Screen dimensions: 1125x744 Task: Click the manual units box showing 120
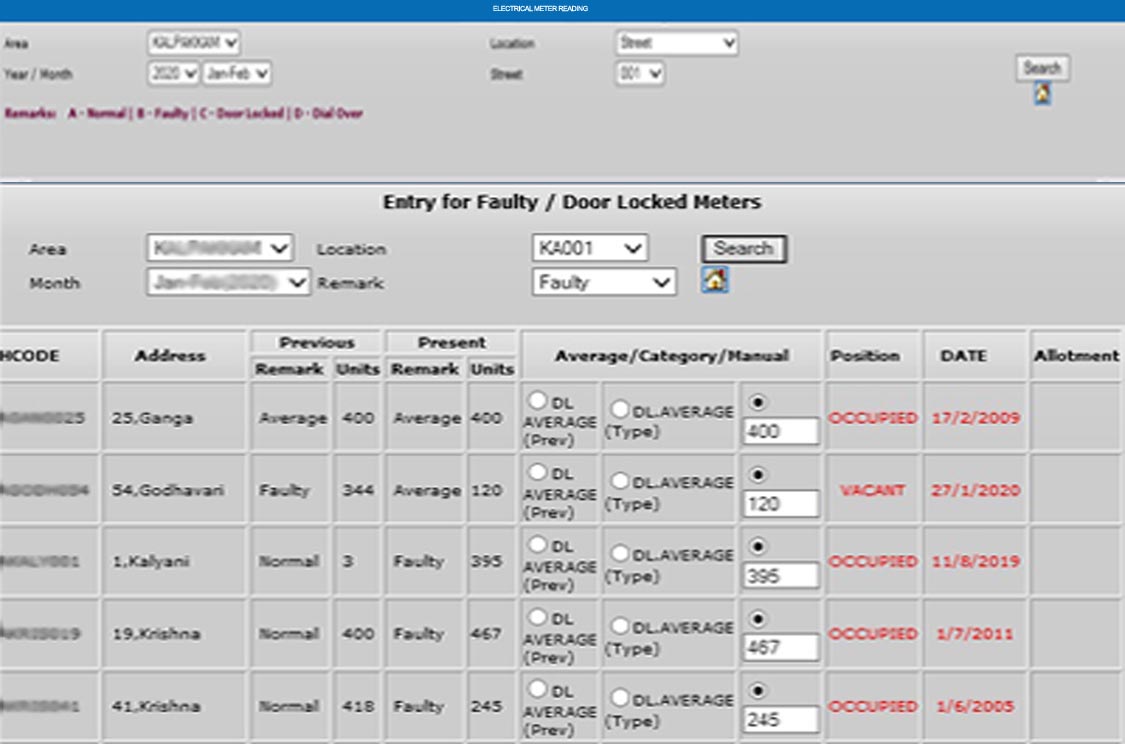(781, 504)
